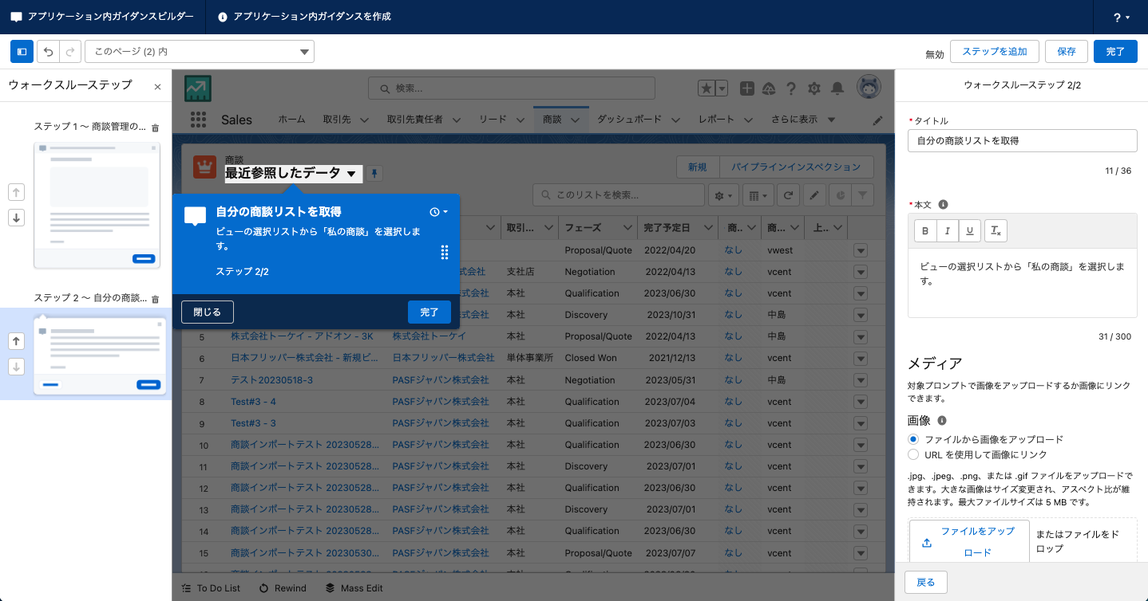
Task: Click the アプリケーション内ガイダンスを作成 header item
Action: click(305, 17)
